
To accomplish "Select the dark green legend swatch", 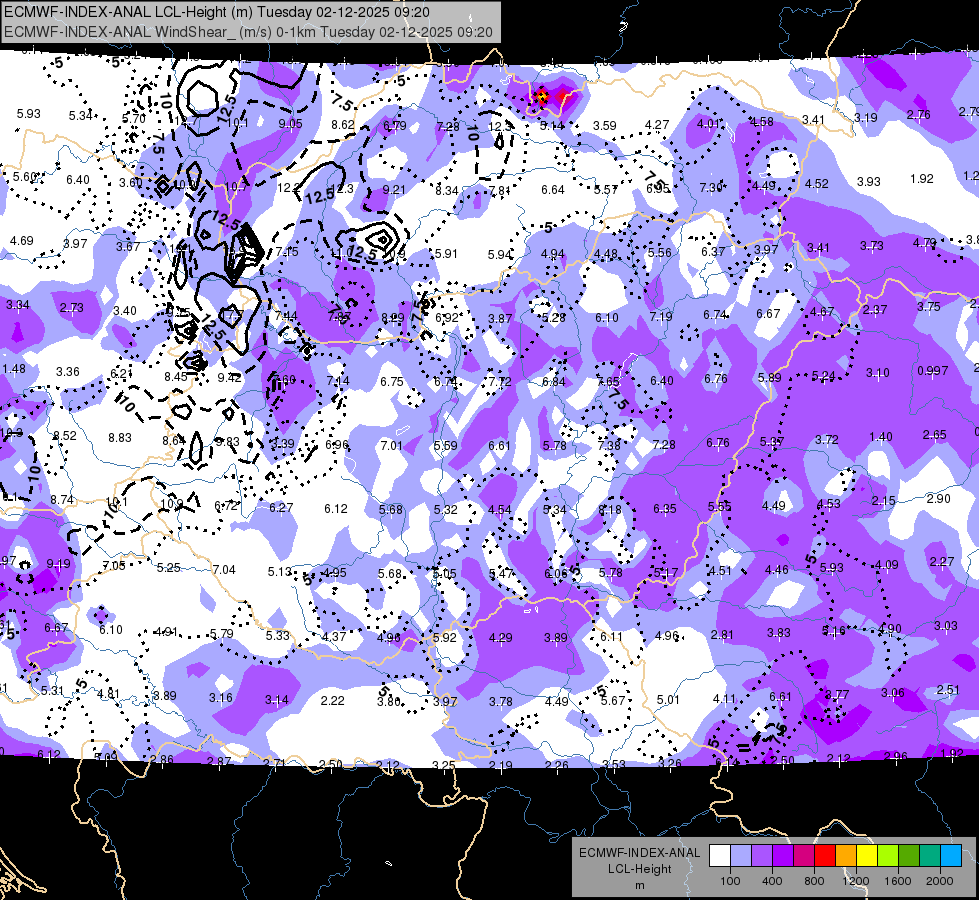I will [x=909, y=856].
